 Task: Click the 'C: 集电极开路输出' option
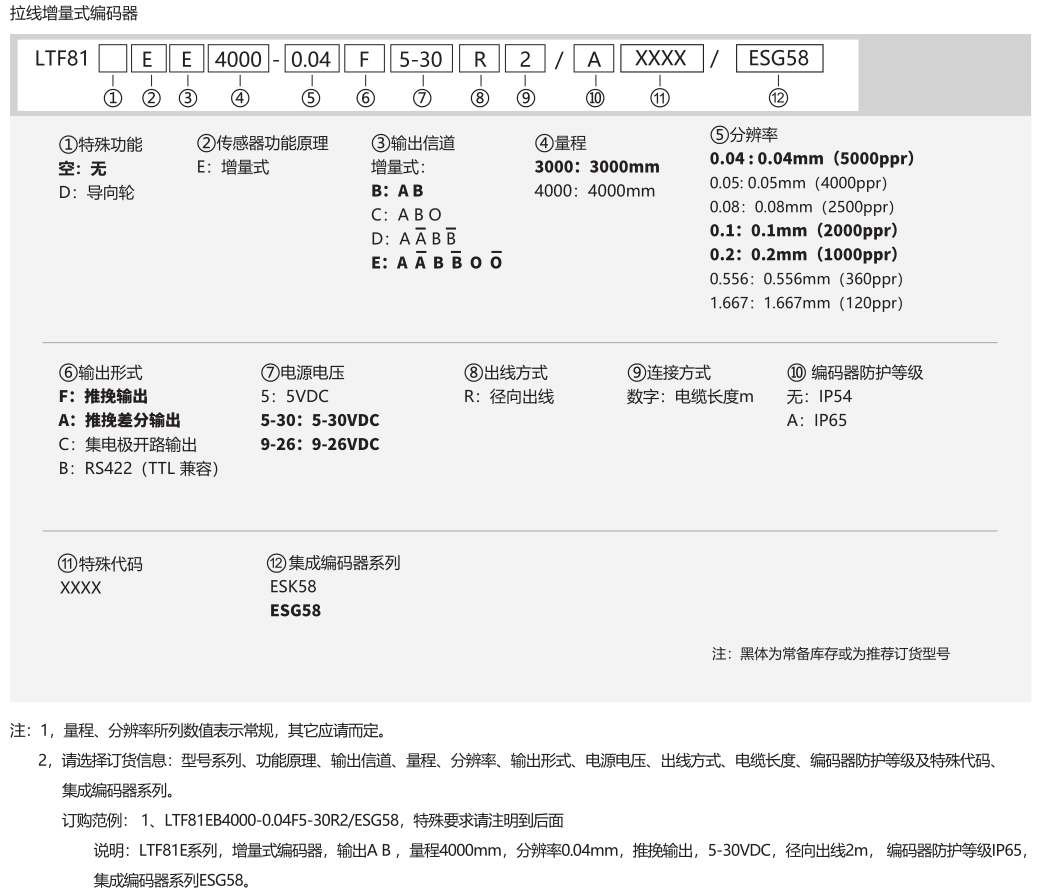pyautogui.click(x=128, y=445)
